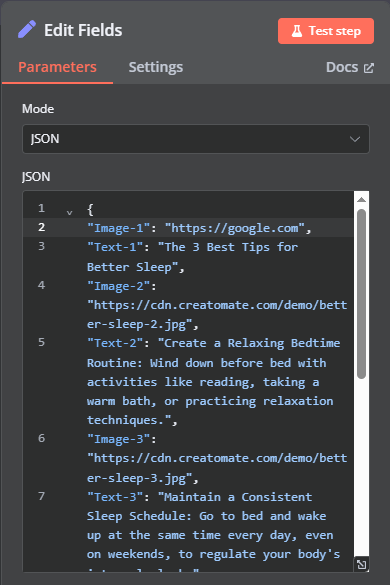Click the Text-1 Best Tips value
The image size is (390, 585).
point(193,257)
